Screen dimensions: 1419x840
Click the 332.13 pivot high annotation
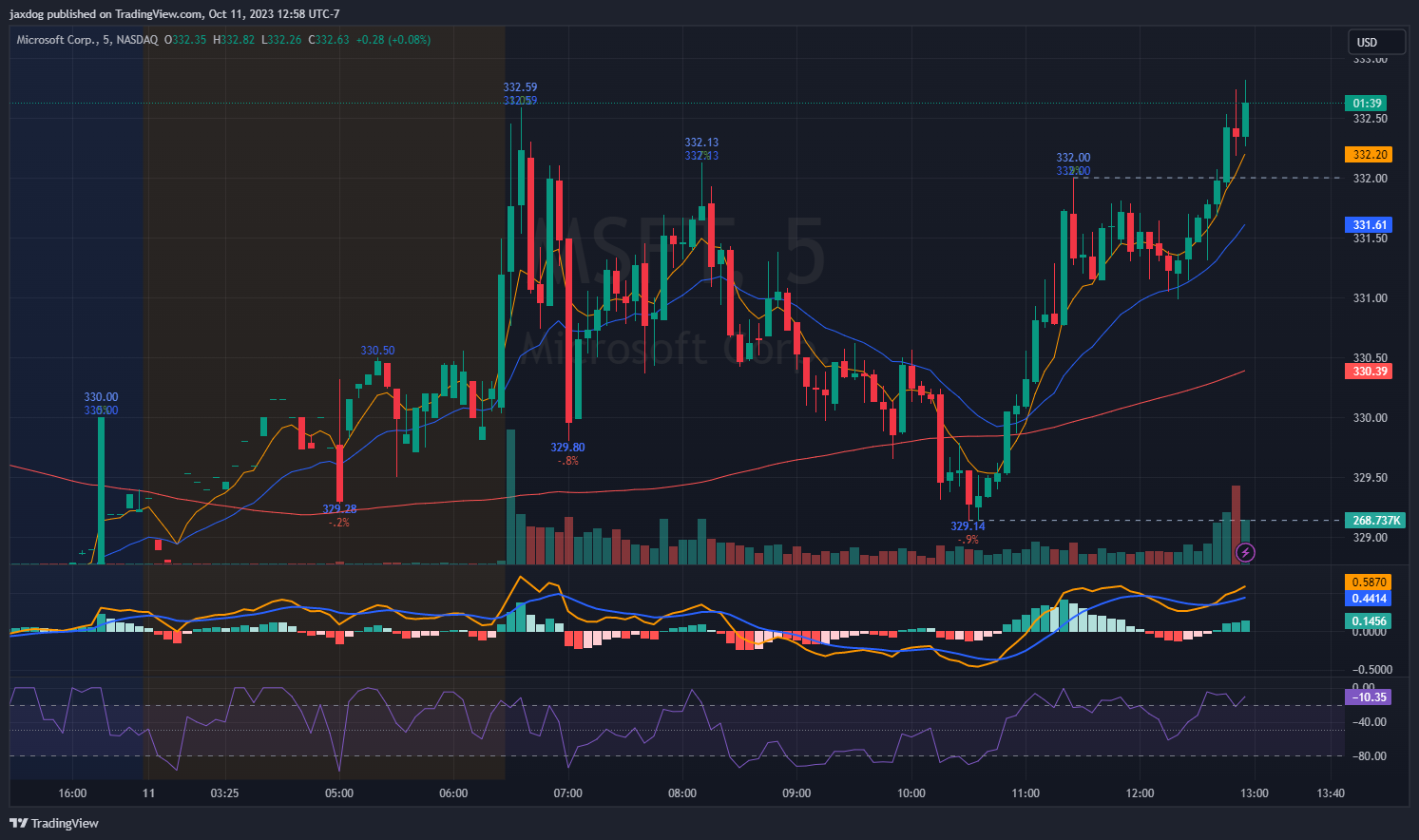point(701,143)
